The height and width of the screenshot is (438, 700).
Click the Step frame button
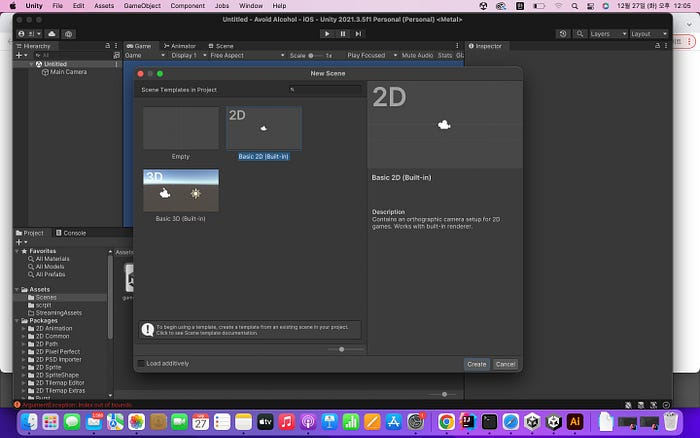coord(360,33)
